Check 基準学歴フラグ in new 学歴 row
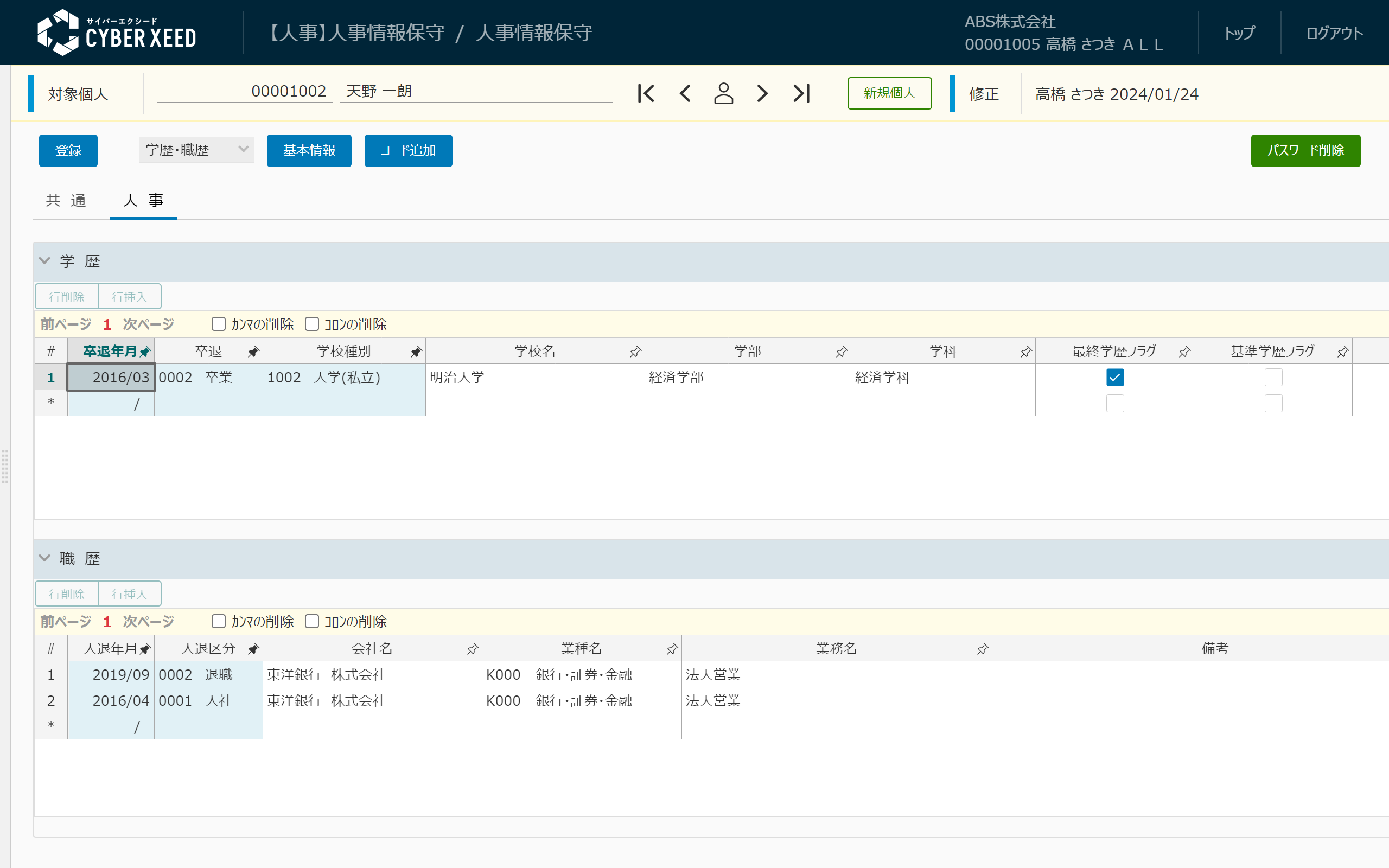The height and width of the screenshot is (868, 1389). [x=1273, y=404]
